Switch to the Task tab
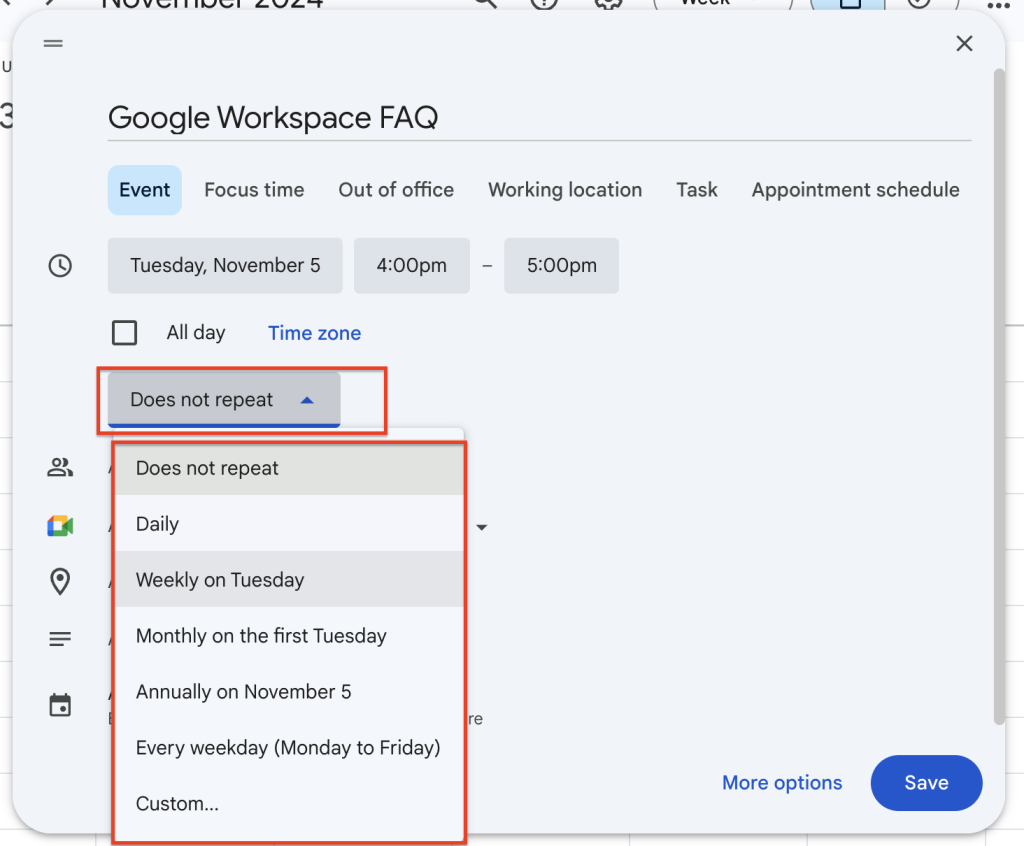Screen dimensions: 1024x846 tap(697, 190)
